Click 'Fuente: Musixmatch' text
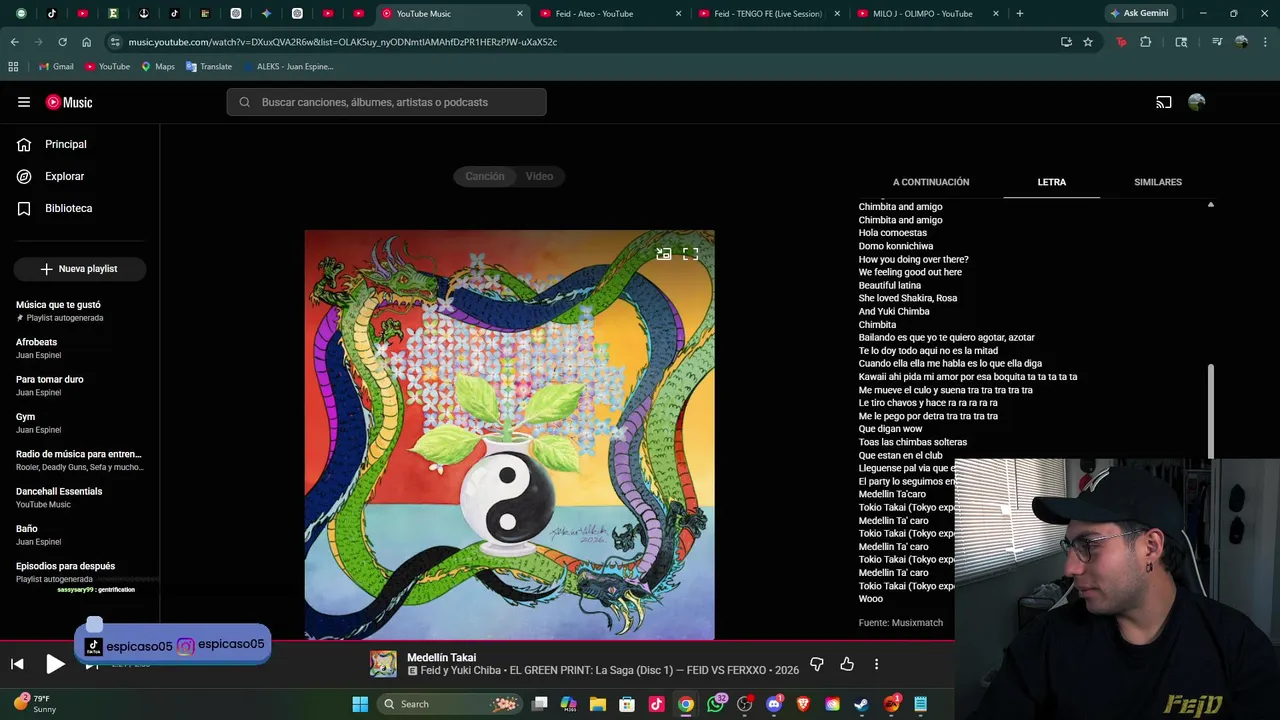Viewport: 1280px width, 720px height. [901, 623]
